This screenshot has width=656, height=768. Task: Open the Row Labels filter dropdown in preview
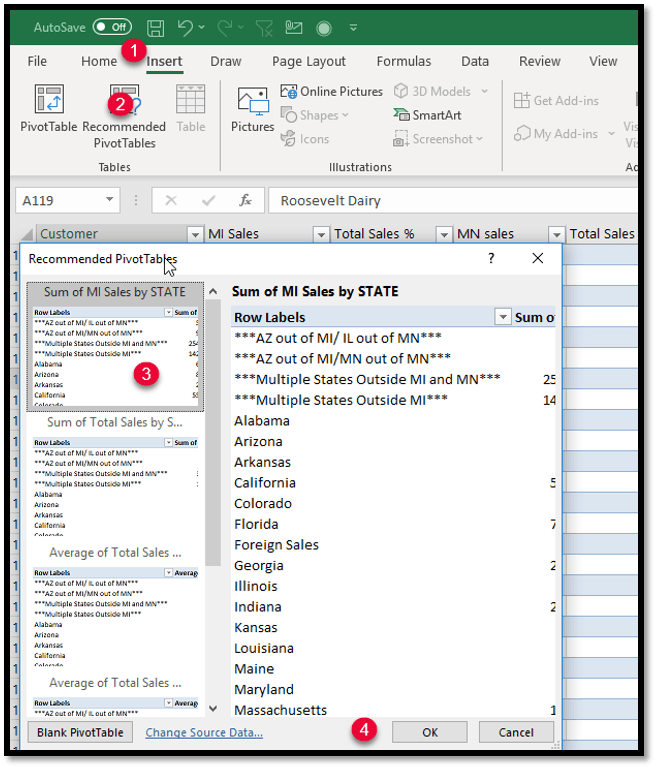[503, 317]
